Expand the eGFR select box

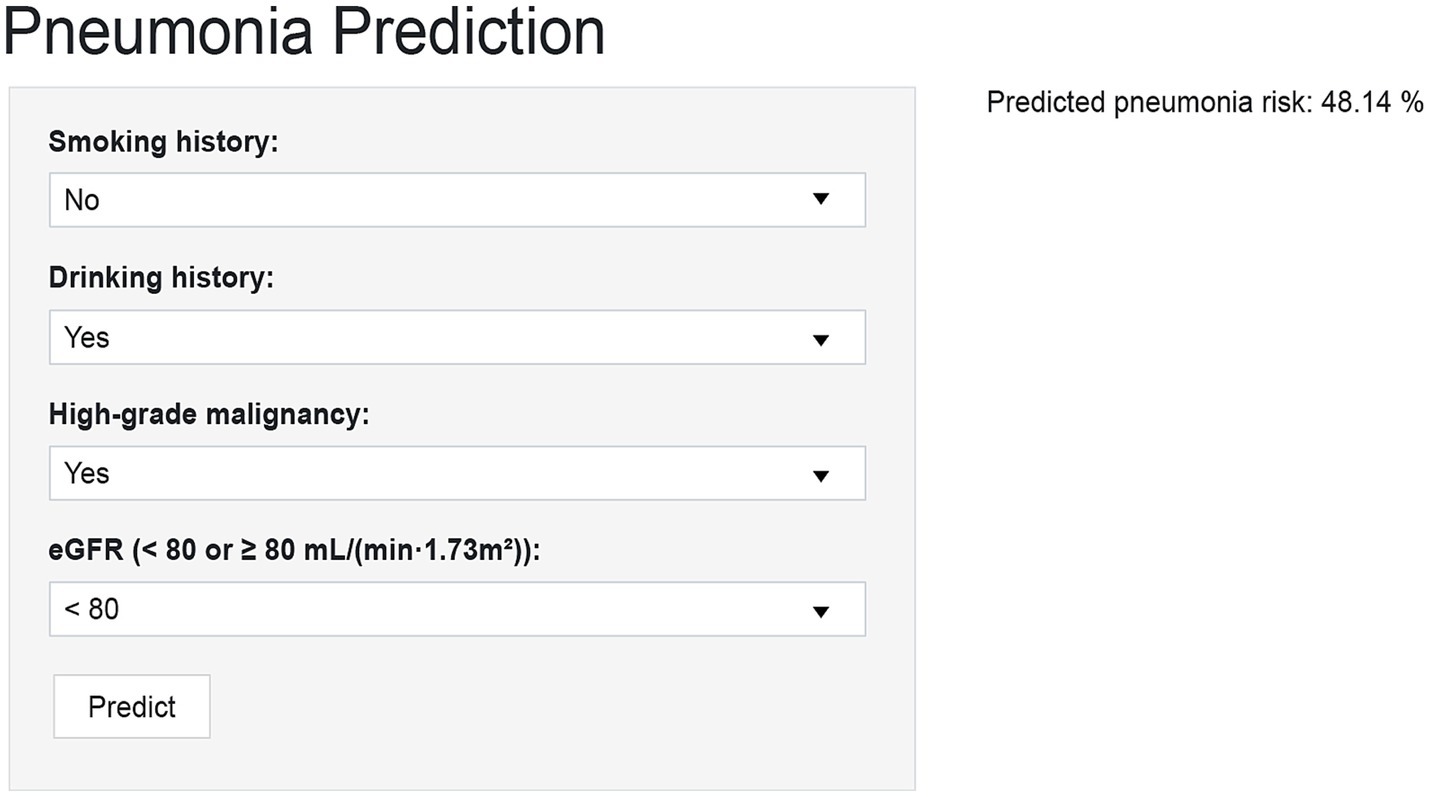coord(456,610)
